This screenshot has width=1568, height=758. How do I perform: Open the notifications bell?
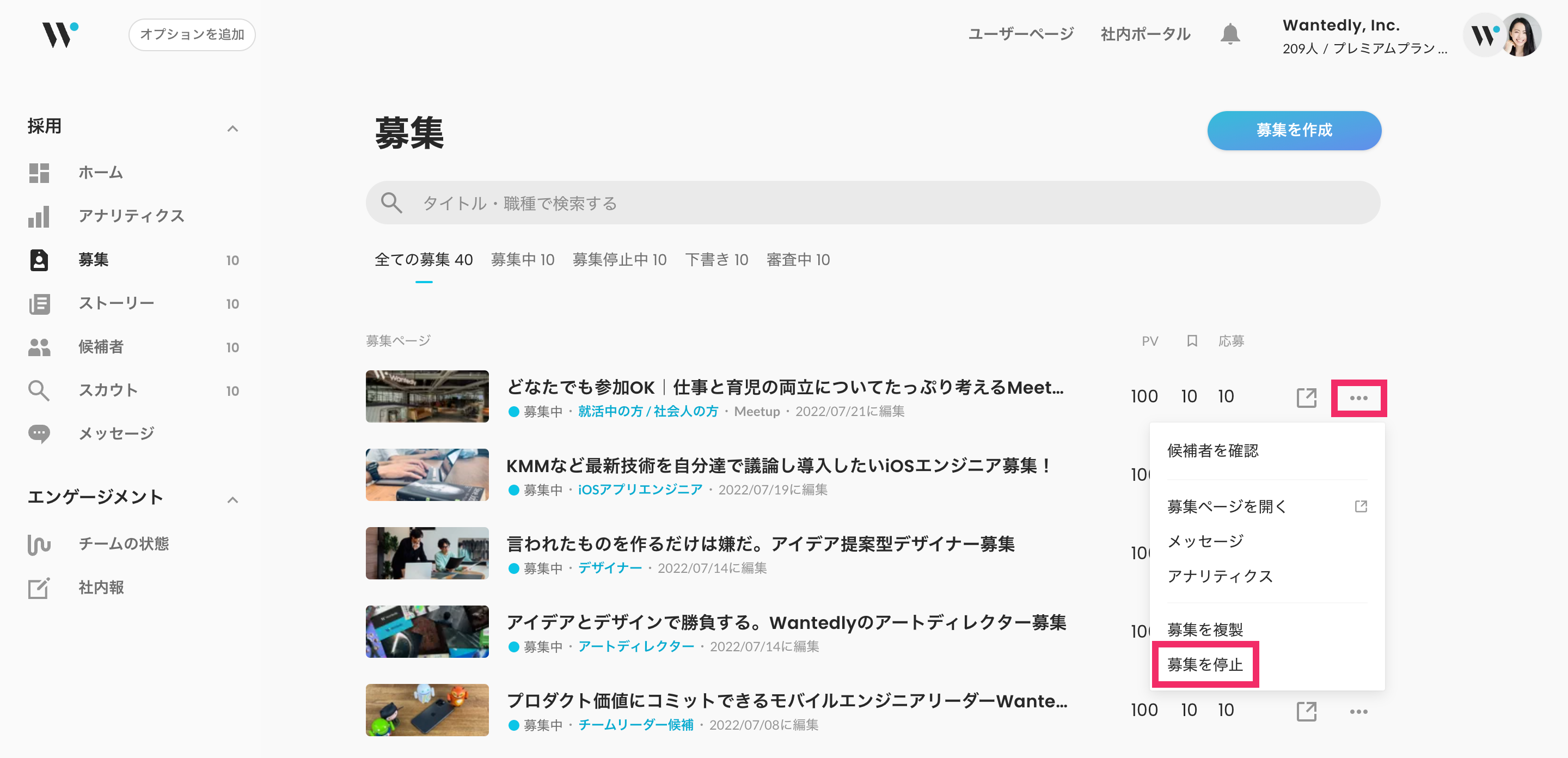click(x=1230, y=34)
